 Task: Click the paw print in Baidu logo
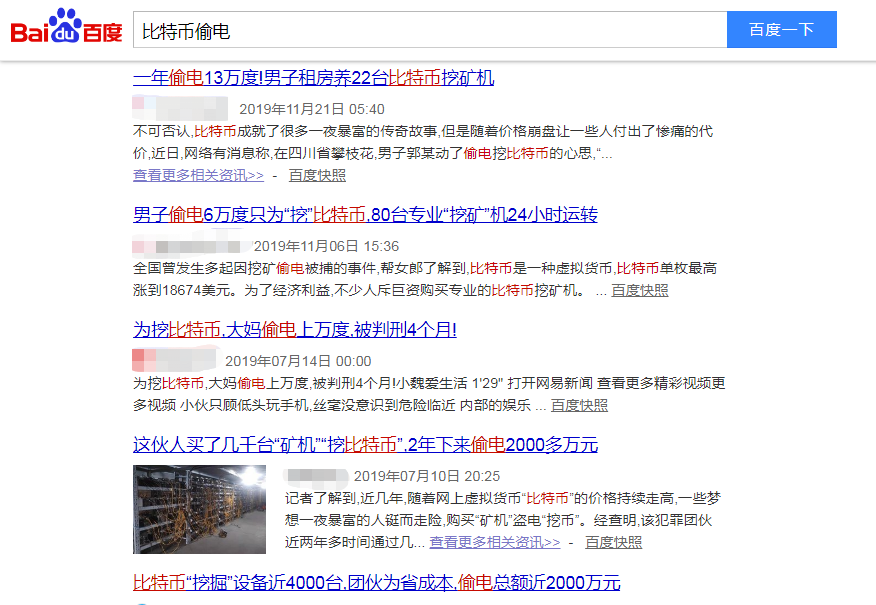[65, 22]
